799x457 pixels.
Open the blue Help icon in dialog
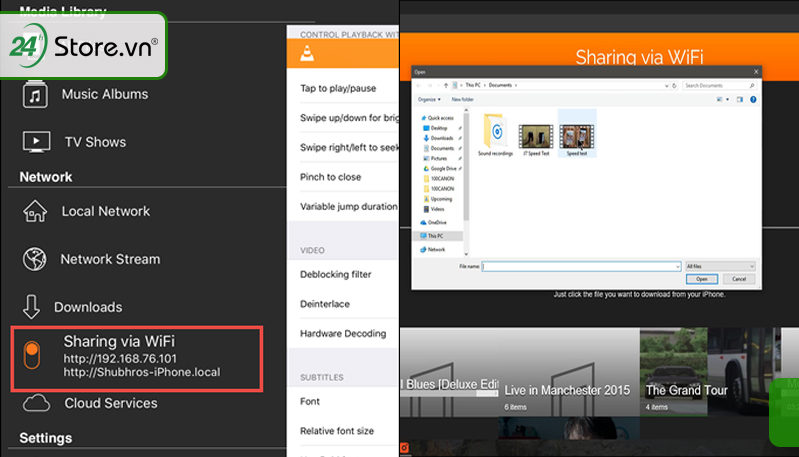click(x=753, y=99)
